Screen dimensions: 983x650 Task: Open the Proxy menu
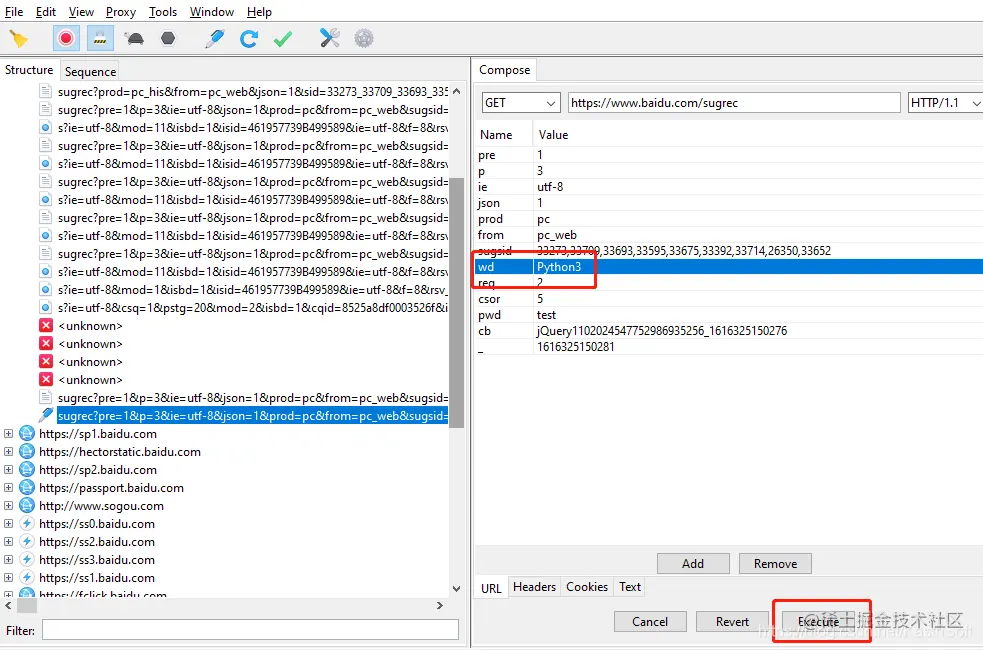(120, 12)
